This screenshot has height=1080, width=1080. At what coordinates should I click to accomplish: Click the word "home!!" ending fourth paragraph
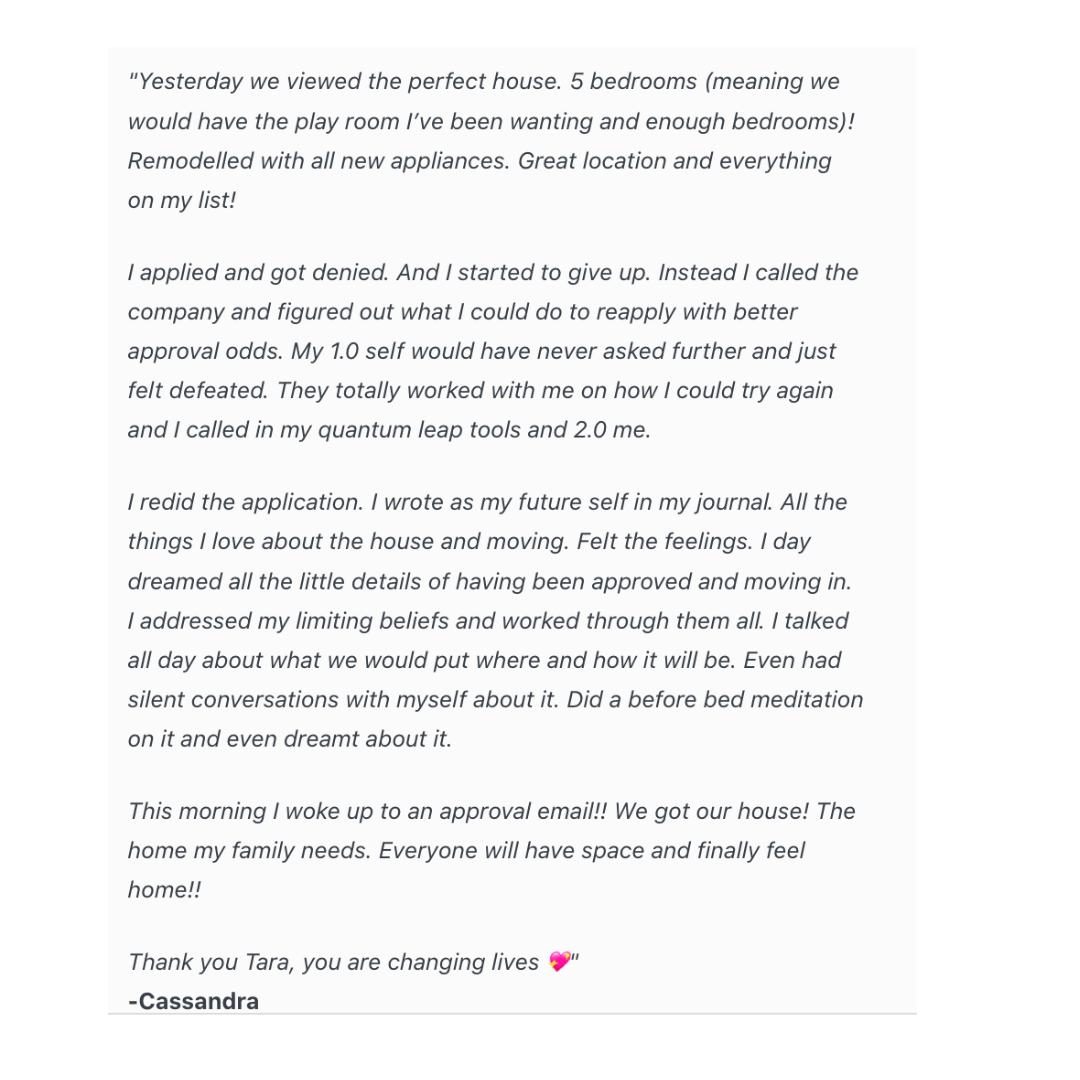(165, 890)
